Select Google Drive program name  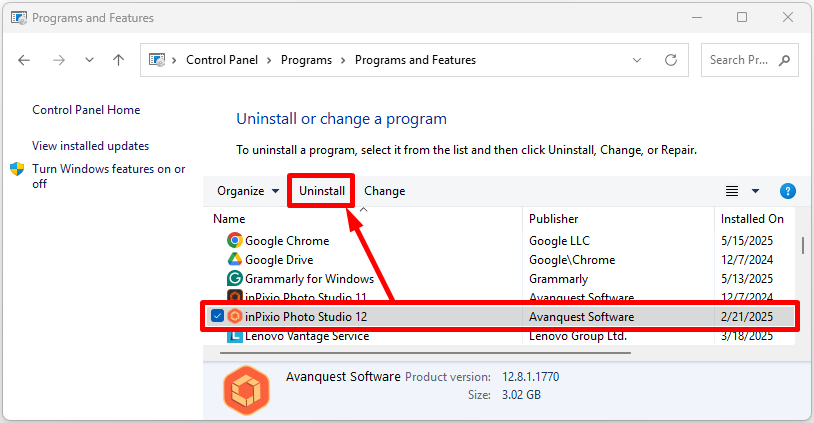[x=279, y=260]
